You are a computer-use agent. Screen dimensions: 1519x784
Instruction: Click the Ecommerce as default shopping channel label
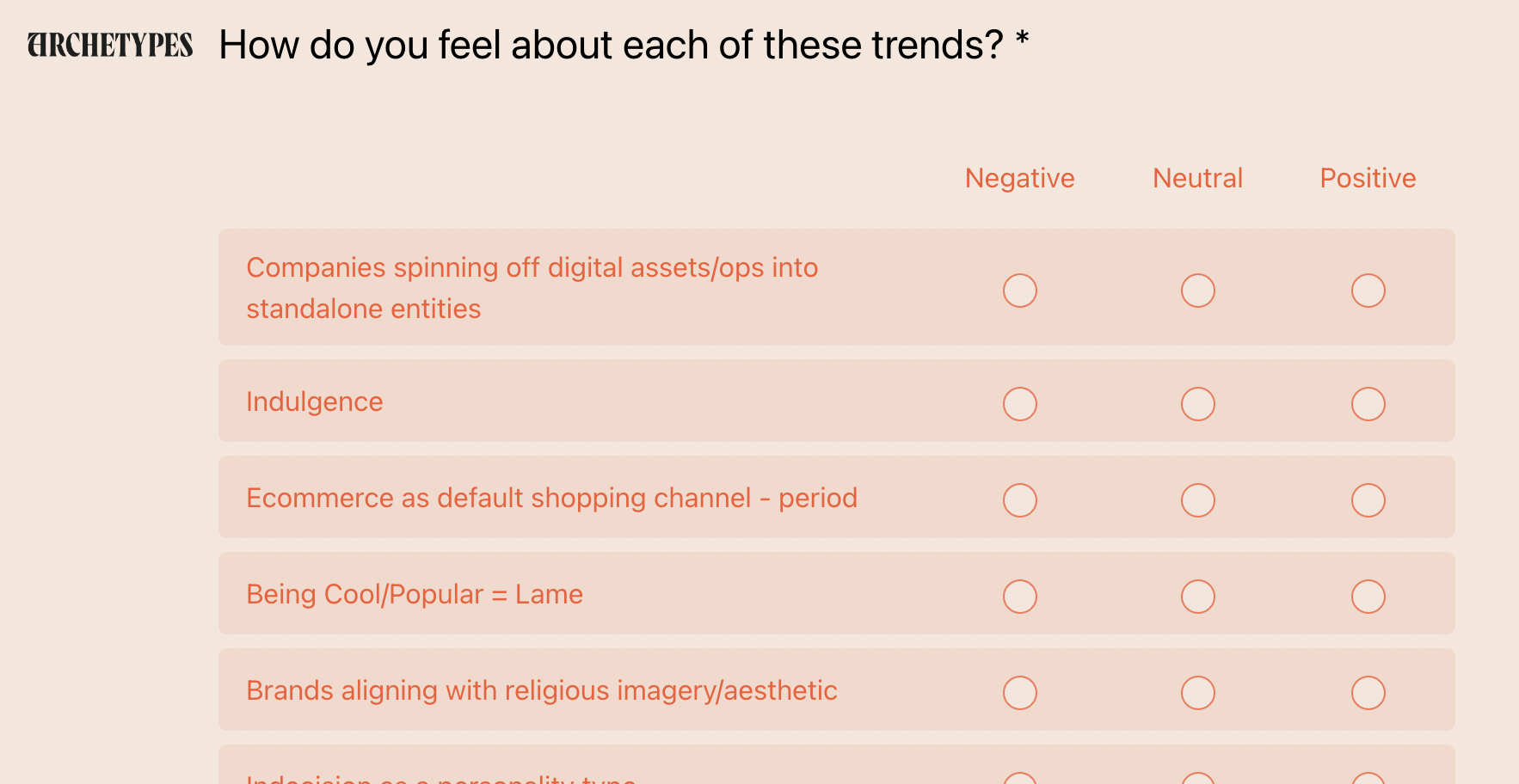[552, 499]
